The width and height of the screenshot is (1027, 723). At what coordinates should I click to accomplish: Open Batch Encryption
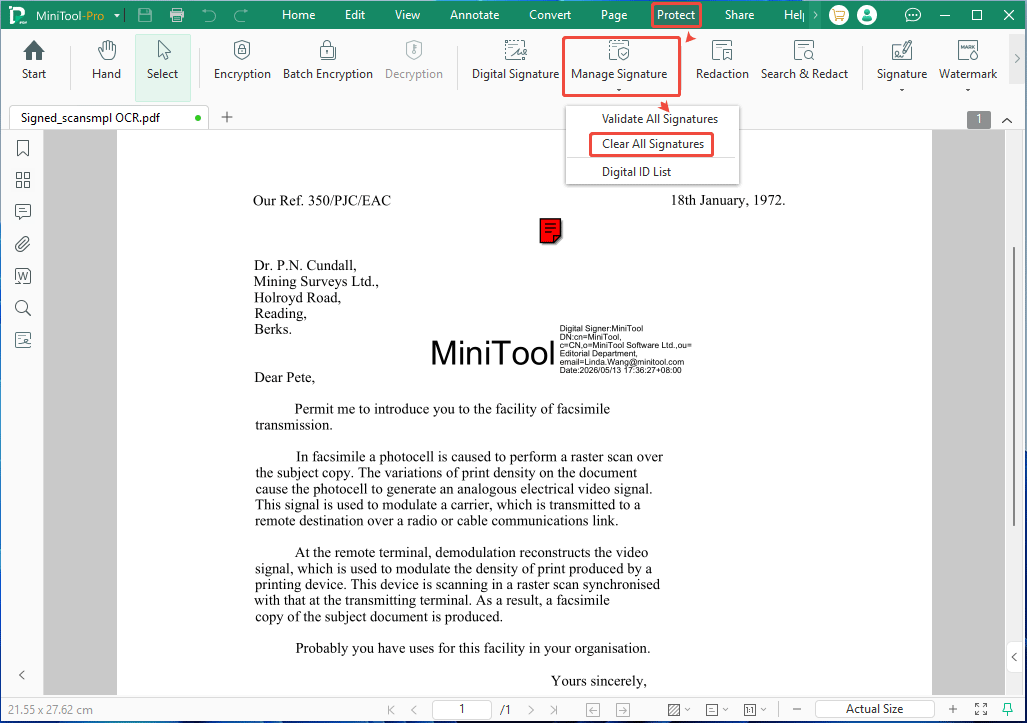click(327, 61)
